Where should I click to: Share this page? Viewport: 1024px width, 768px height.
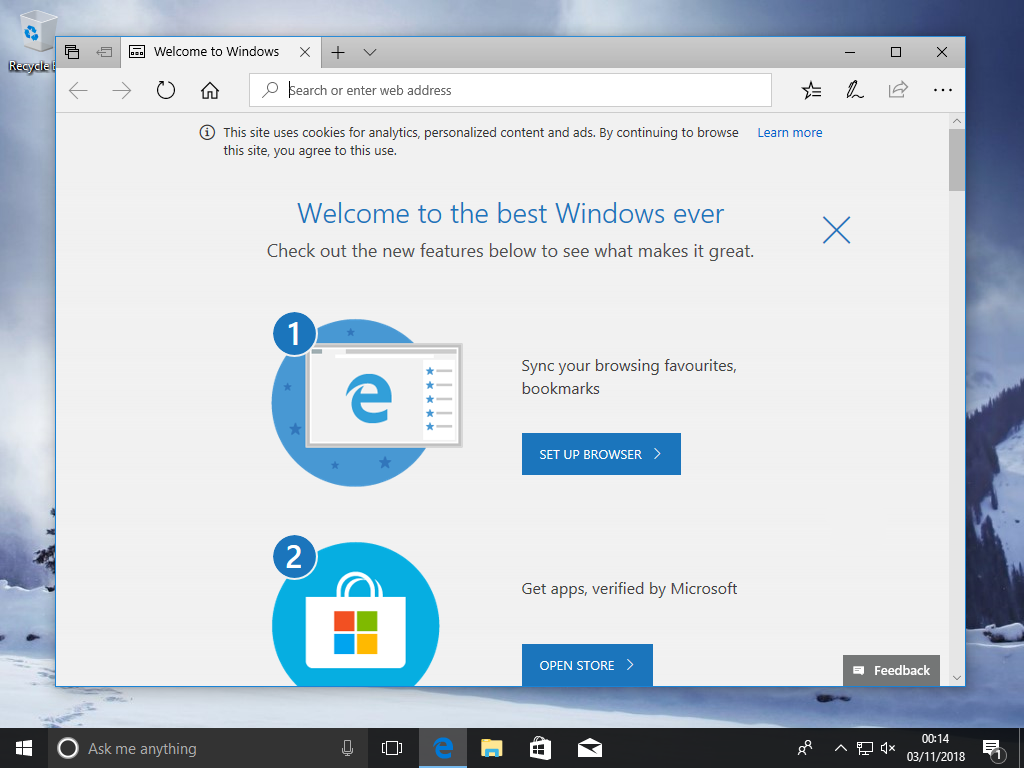point(898,89)
